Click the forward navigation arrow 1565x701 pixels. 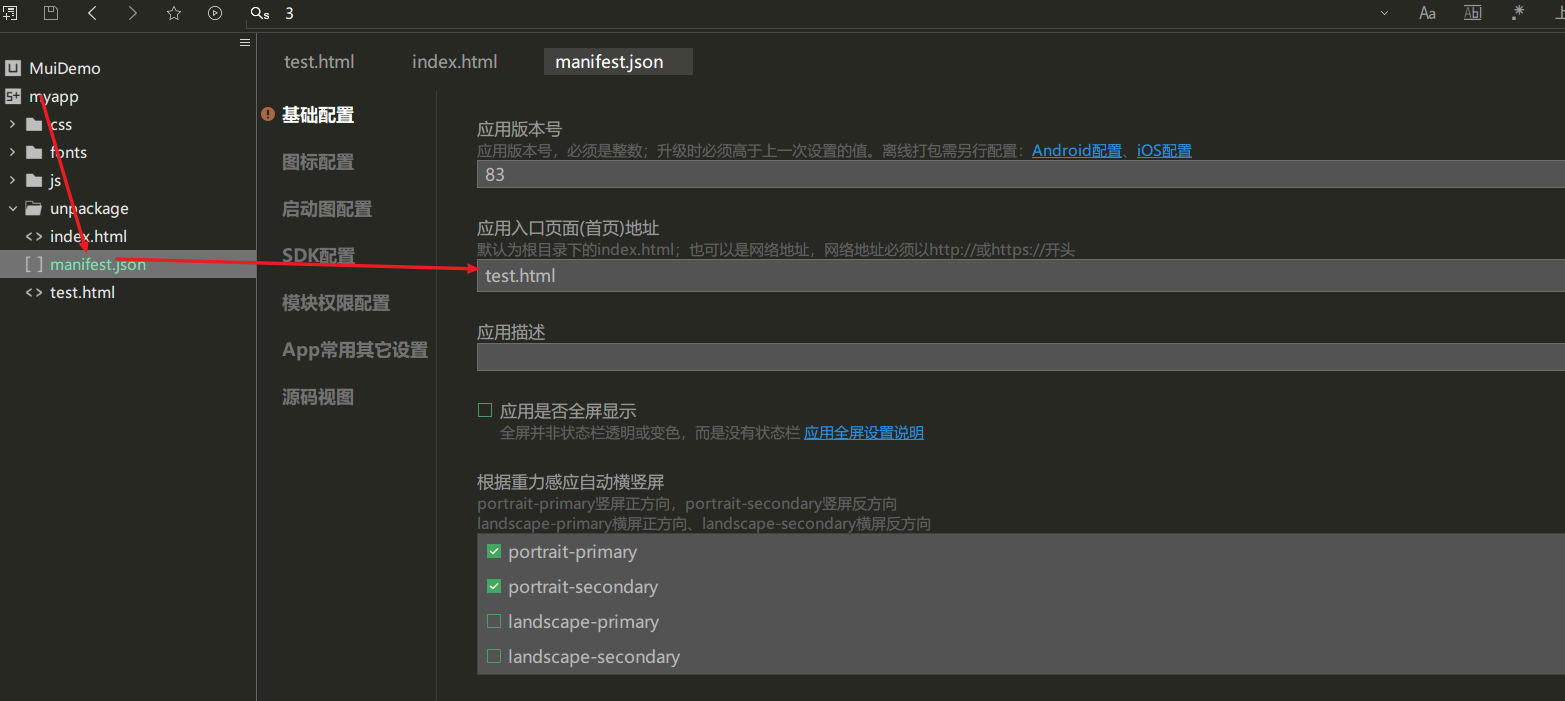click(132, 13)
